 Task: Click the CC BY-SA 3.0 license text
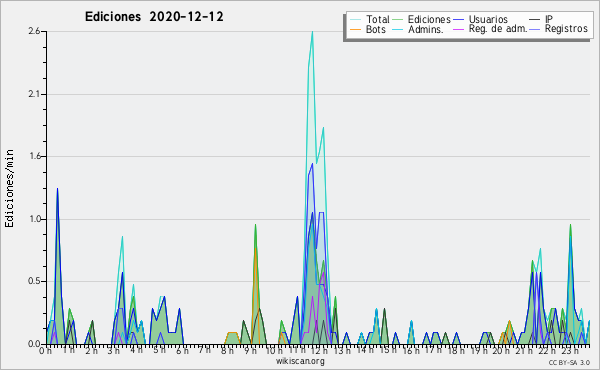pos(569,362)
